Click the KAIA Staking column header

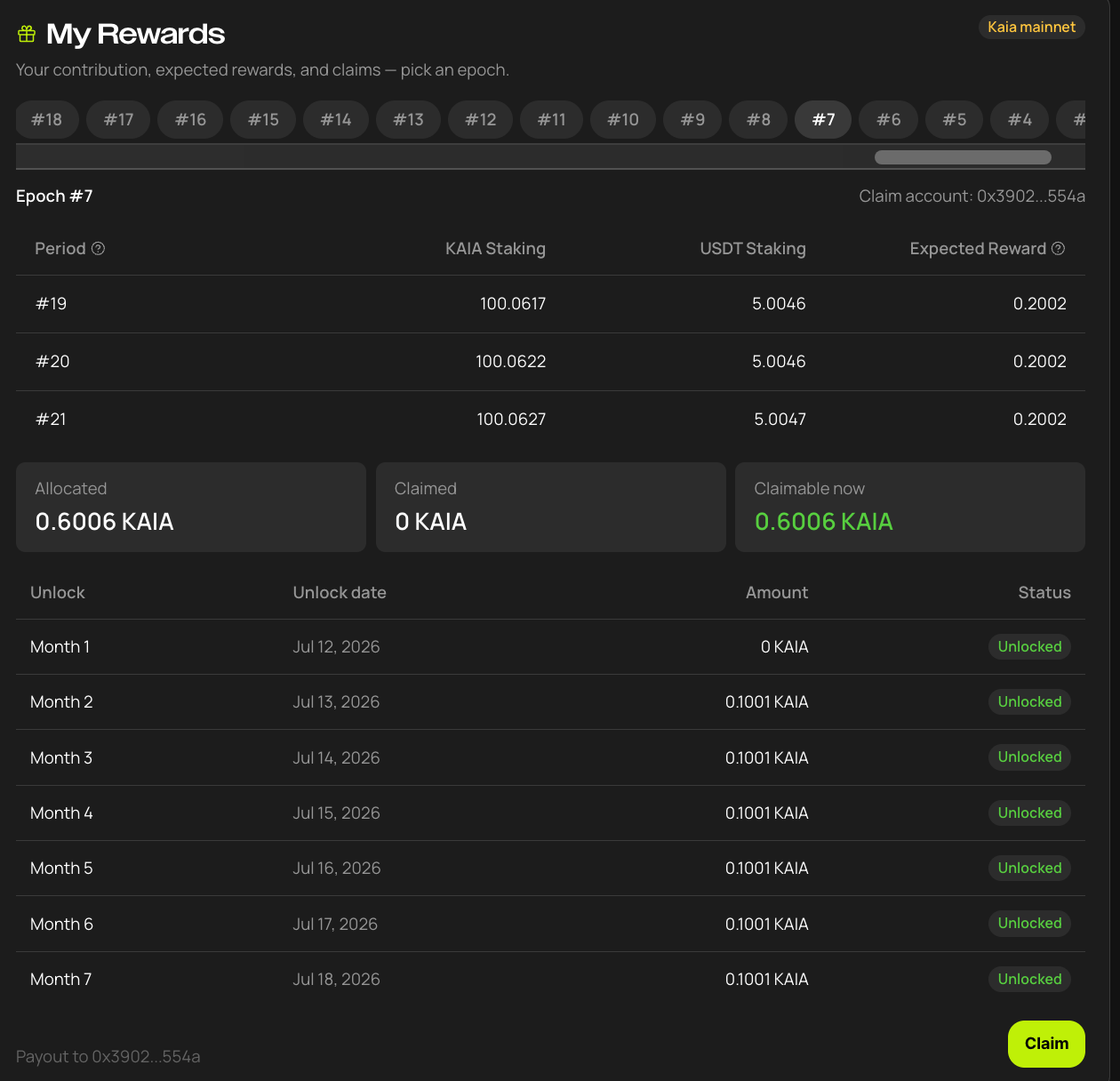(495, 249)
